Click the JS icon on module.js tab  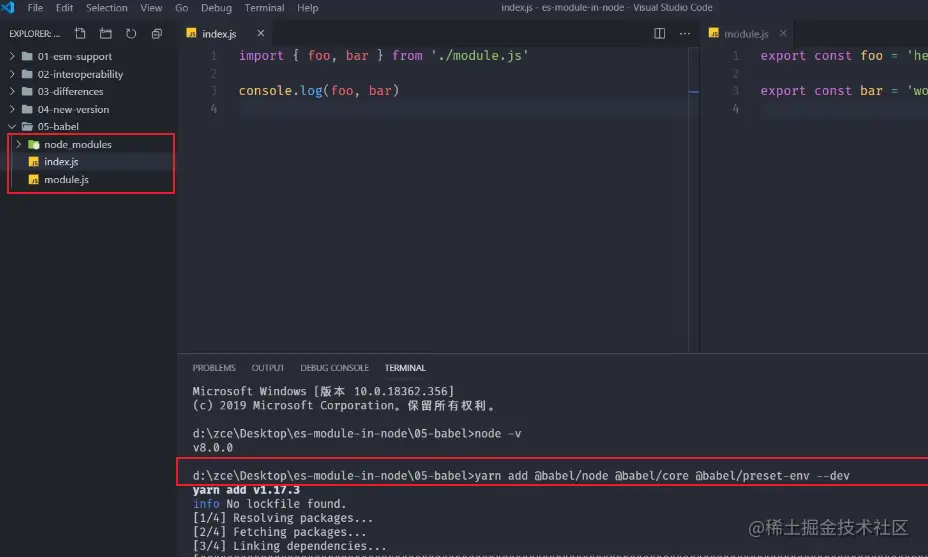click(x=714, y=33)
